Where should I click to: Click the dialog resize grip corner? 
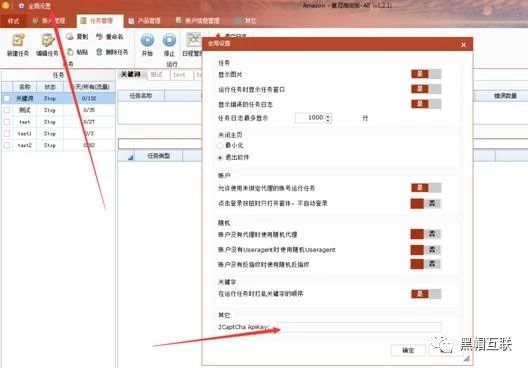tap(467, 359)
